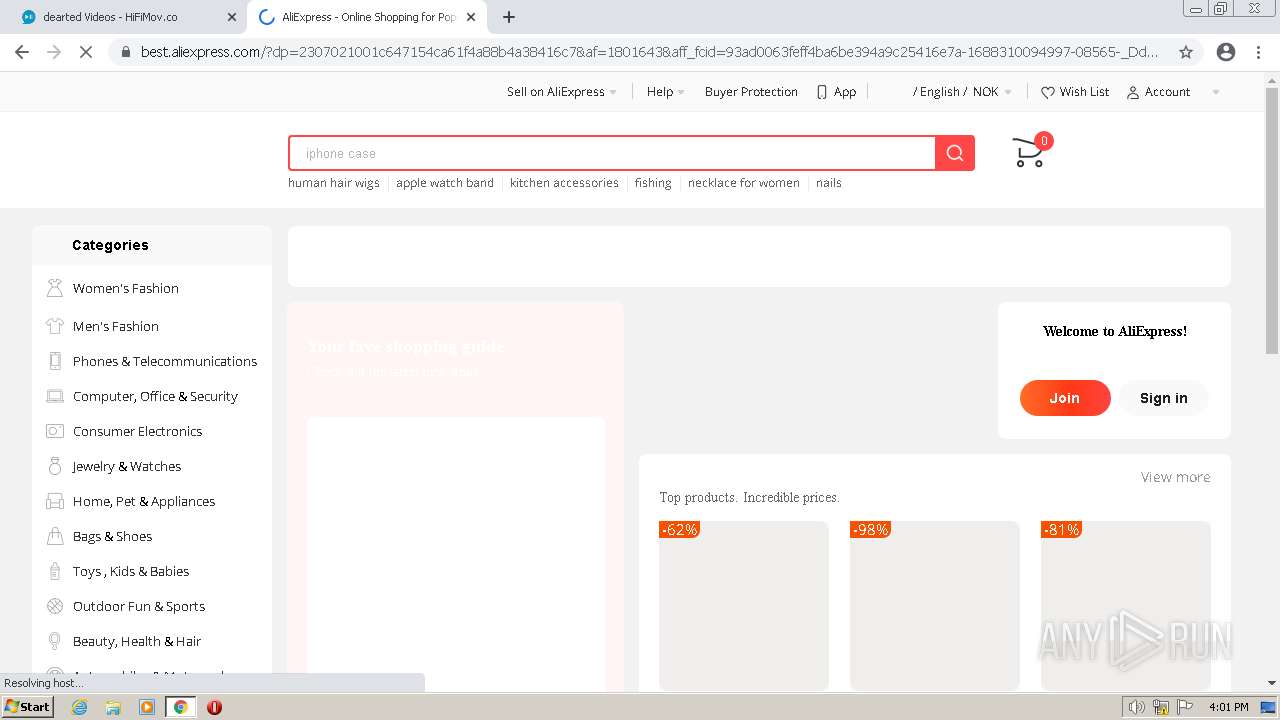Focus the iphone case search field

[x=612, y=153]
